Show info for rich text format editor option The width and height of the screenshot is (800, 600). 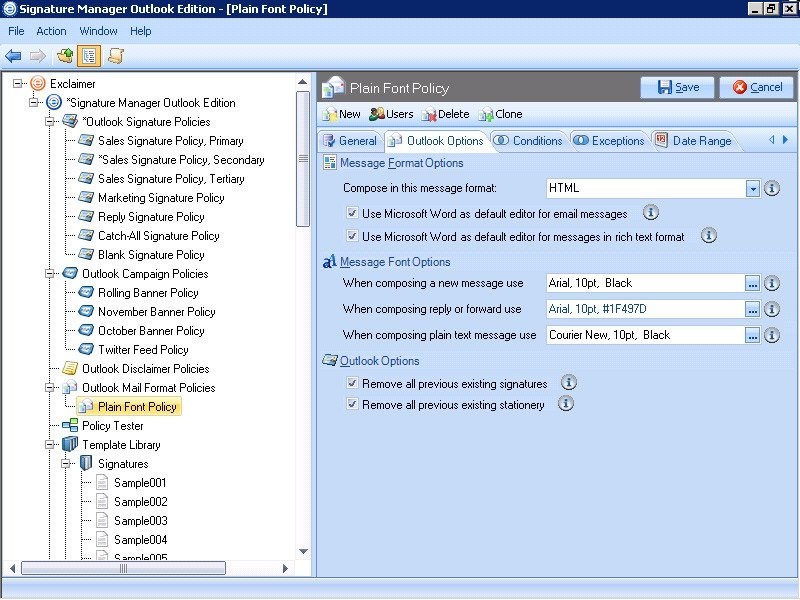(x=708, y=235)
